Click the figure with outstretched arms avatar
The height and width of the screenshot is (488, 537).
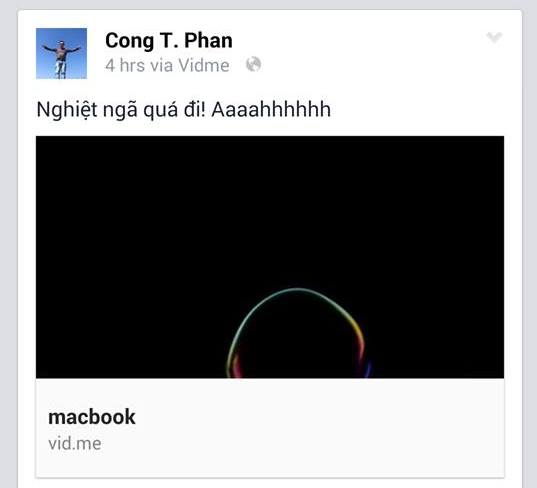[x=61, y=53]
